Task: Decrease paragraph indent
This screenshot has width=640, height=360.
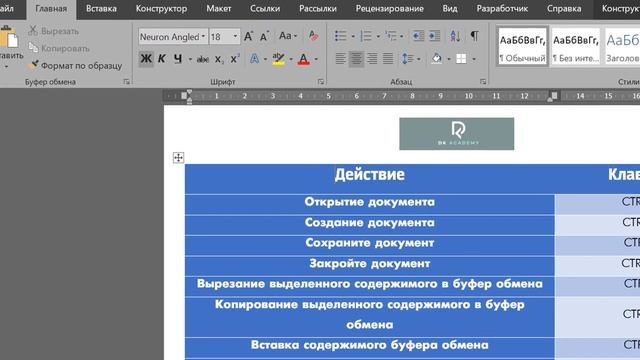Action: coord(418,36)
